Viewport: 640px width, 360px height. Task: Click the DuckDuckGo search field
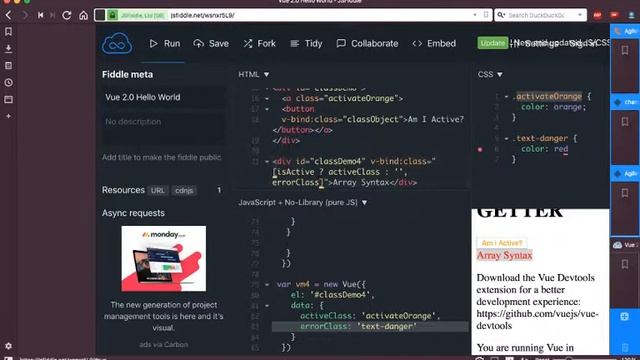pos(540,16)
